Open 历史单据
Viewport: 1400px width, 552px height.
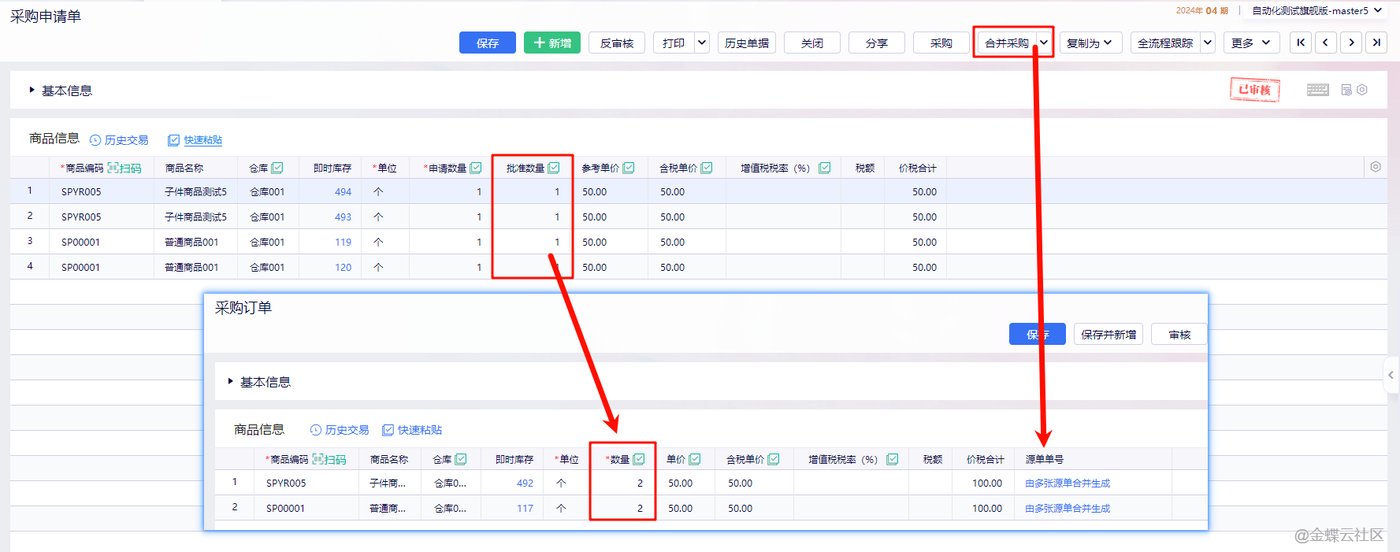pyautogui.click(x=747, y=43)
